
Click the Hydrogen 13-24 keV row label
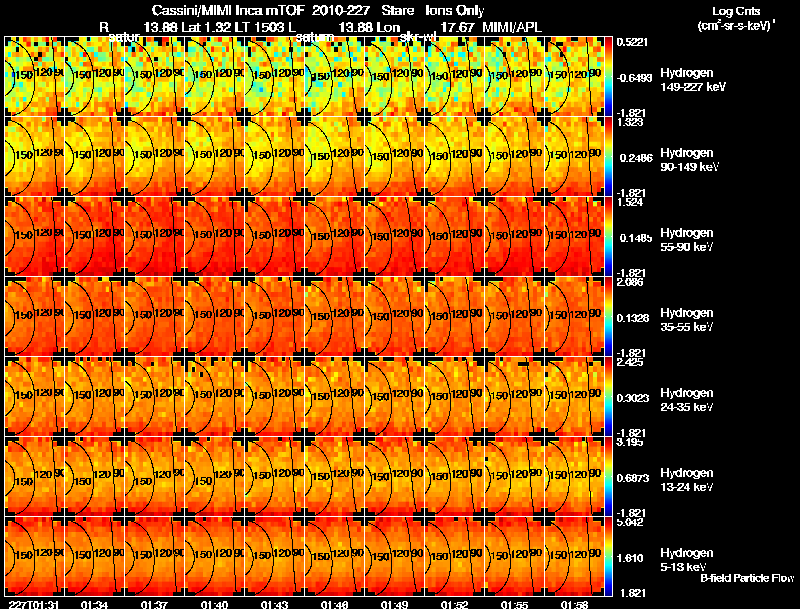[687, 480]
